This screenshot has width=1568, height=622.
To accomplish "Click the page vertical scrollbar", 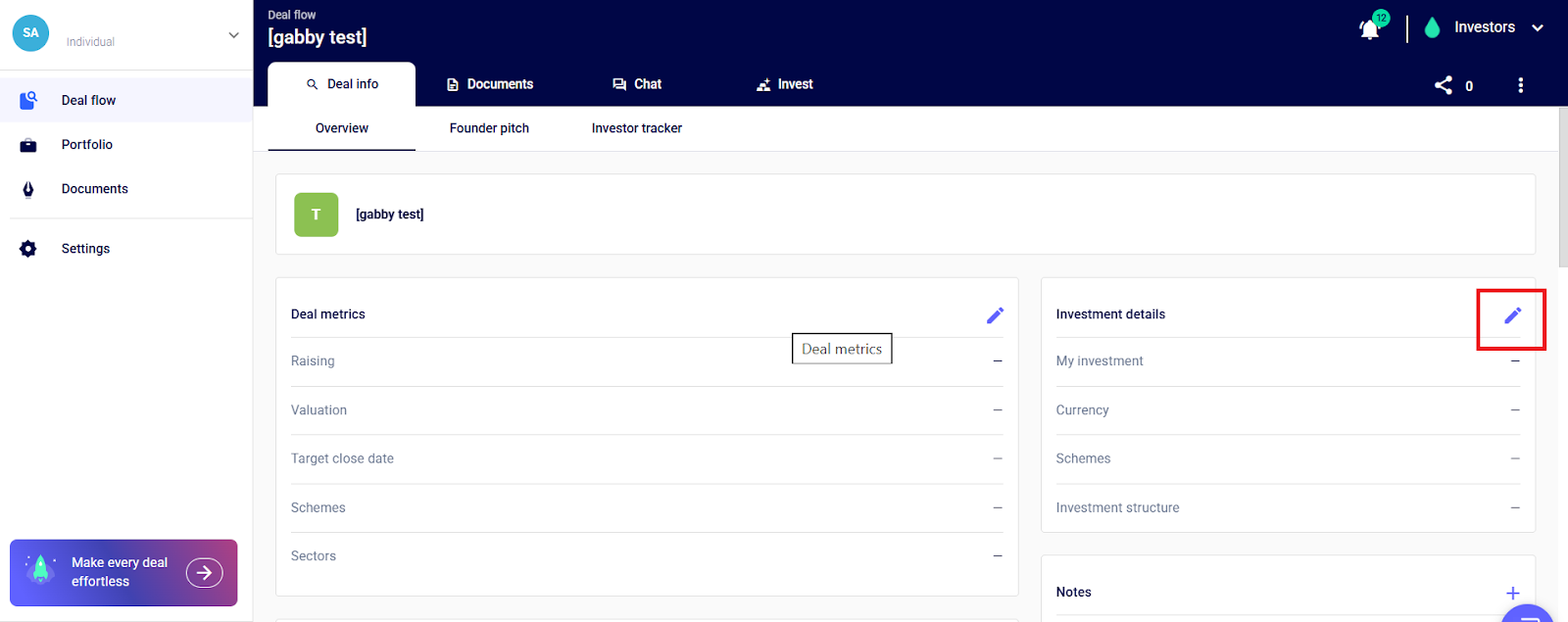I will point(1562,186).
